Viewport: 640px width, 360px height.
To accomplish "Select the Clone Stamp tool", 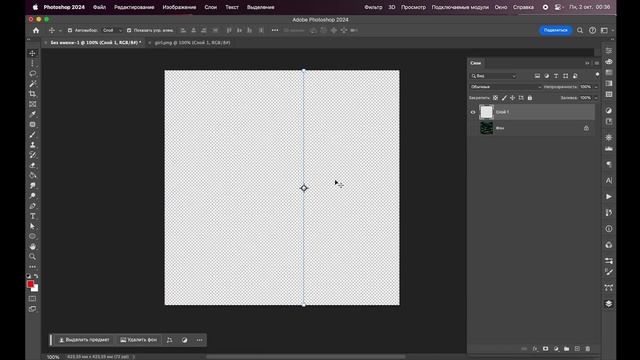I will pos(32,145).
